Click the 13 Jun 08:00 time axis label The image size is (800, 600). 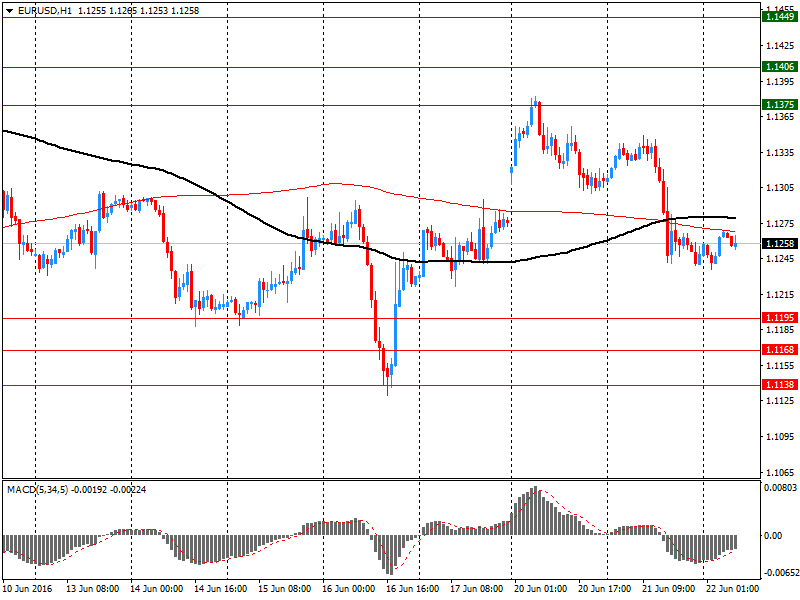coord(92,588)
